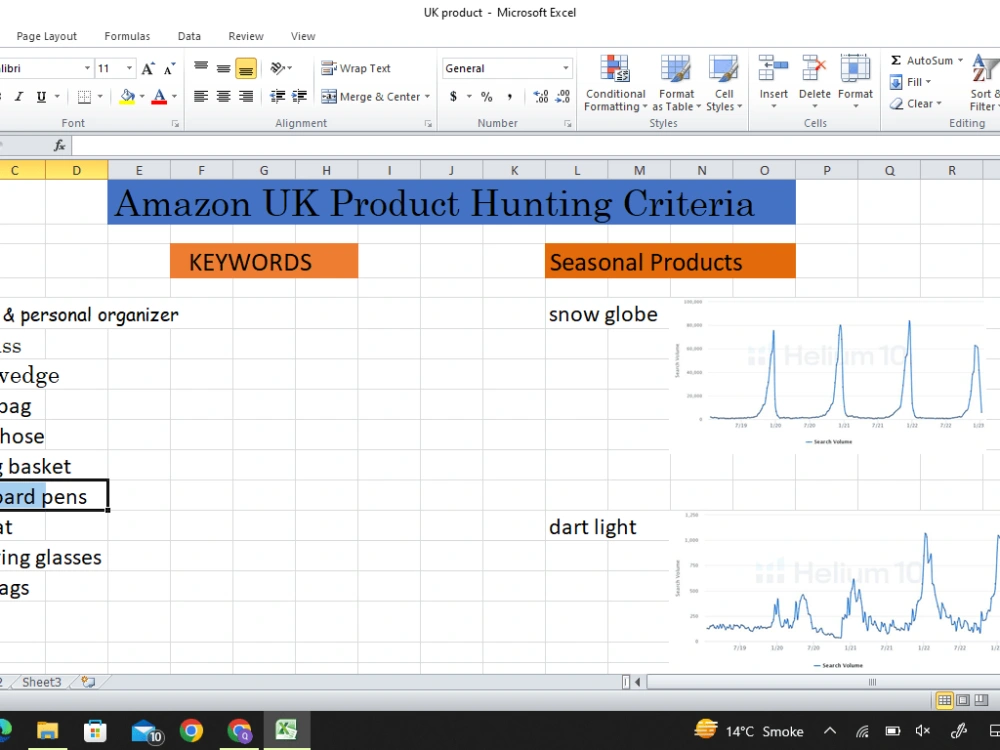This screenshot has height=750, width=1000.
Task: Apply percent style
Action: click(487, 97)
